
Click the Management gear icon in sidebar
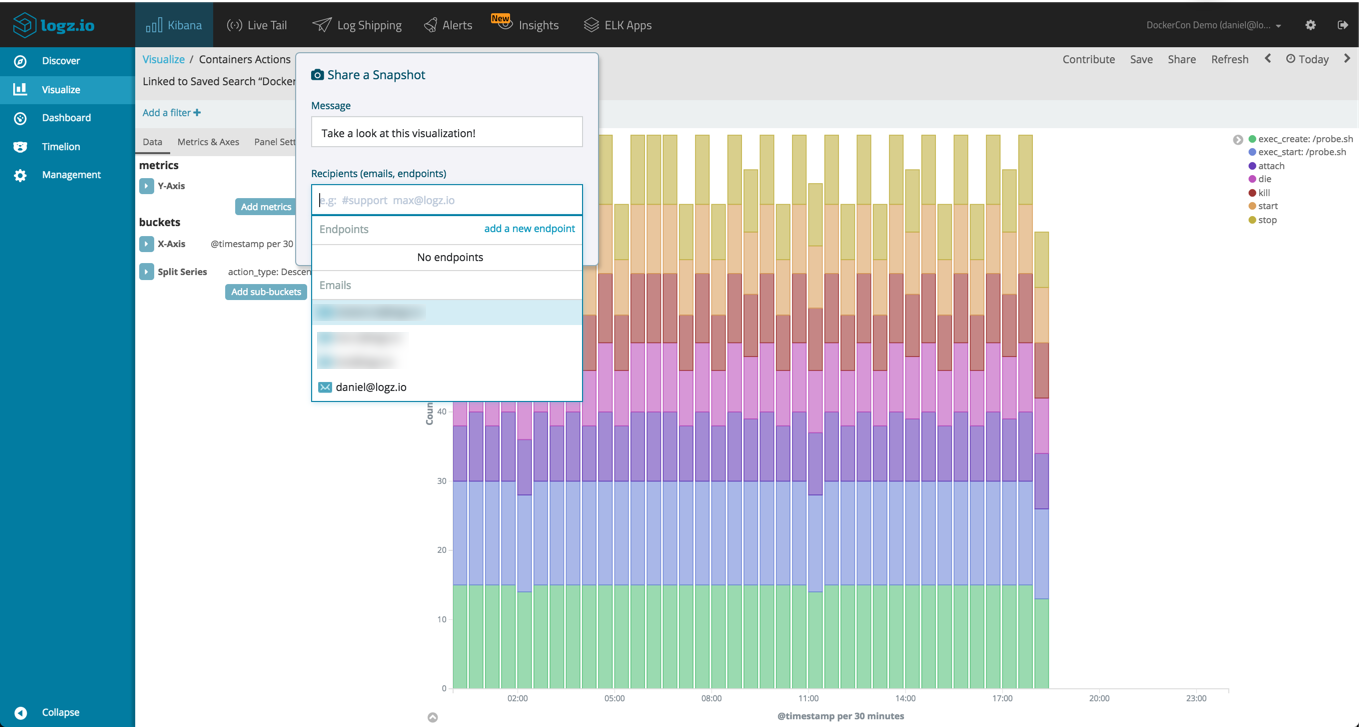20,175
